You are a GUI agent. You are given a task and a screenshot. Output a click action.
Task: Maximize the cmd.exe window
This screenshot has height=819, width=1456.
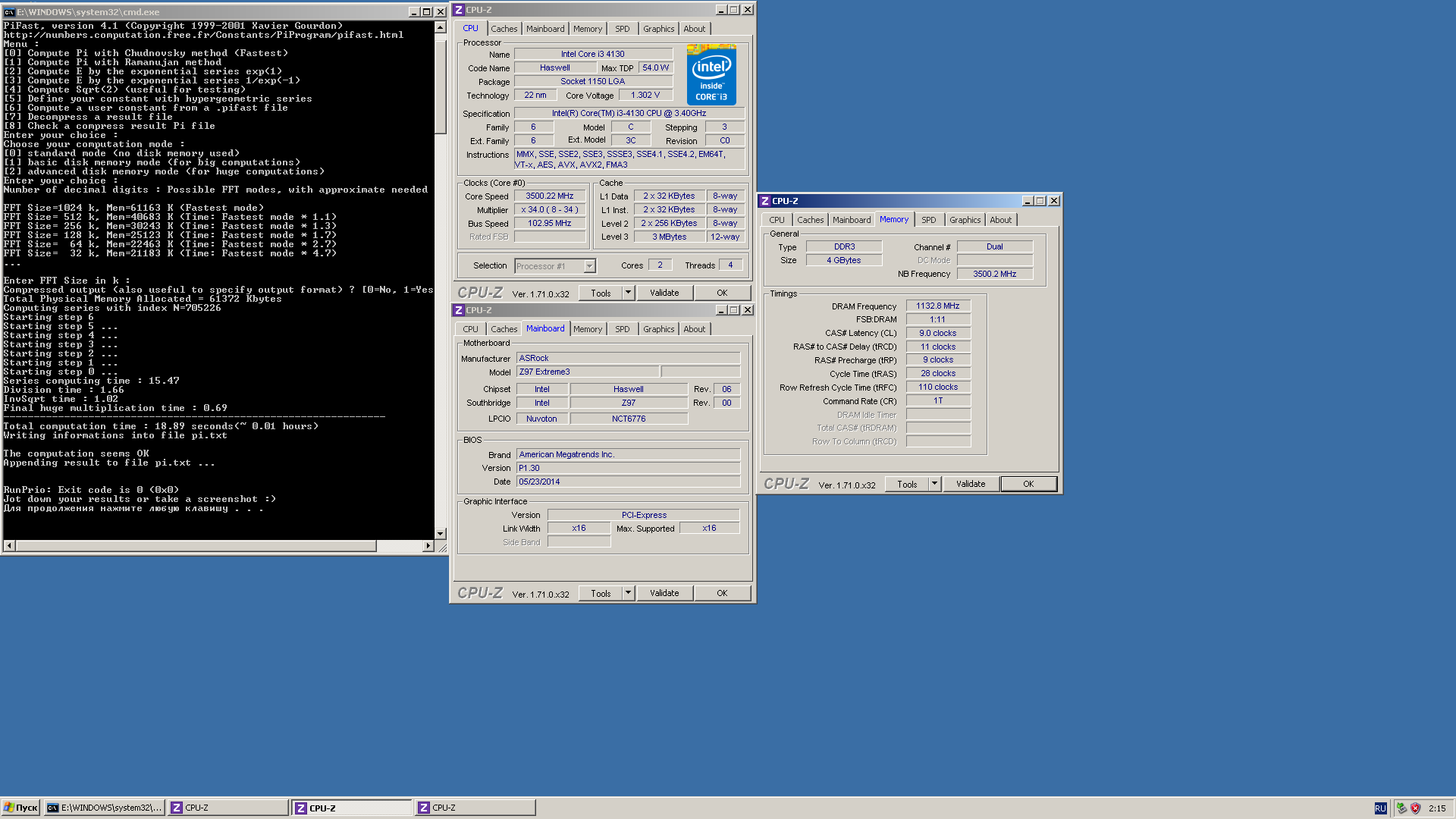click(427, 12)
